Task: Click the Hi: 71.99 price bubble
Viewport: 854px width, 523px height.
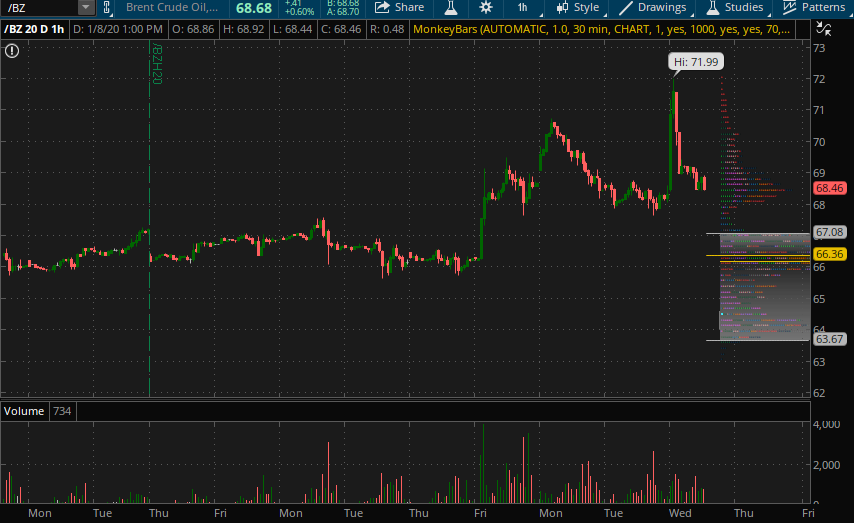Action: [x=696, y=62]
